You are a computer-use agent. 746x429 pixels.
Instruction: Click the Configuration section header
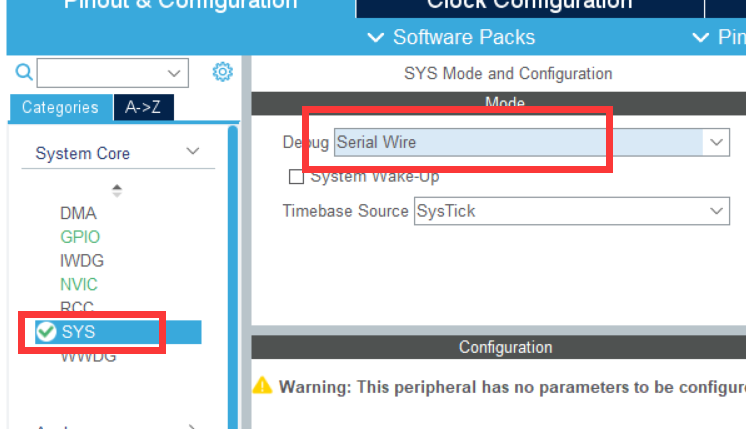click(499, 347)
